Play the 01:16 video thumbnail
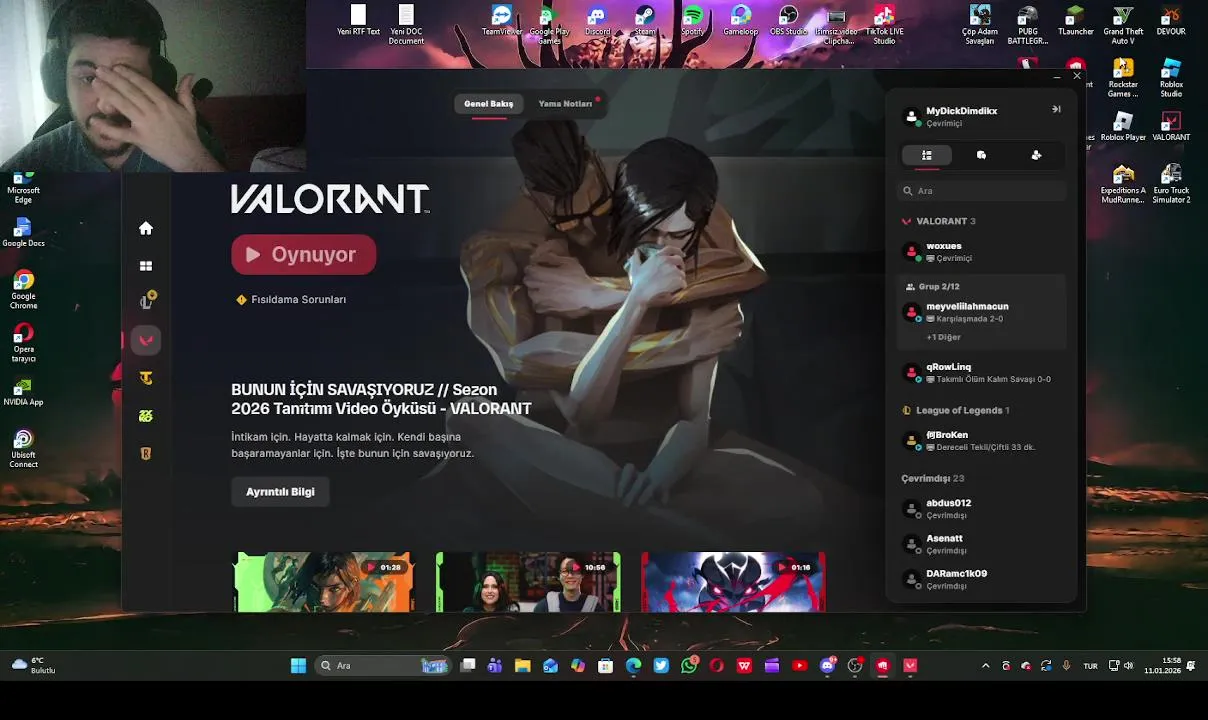This screenshot has width=1208, height=720. coord(733,582)
